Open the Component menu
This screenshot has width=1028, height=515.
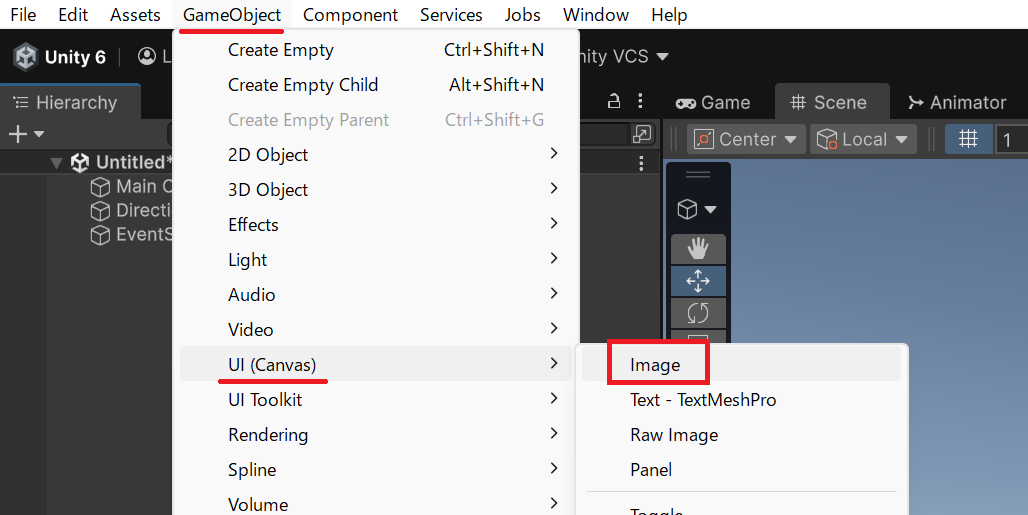click(350, 14)
